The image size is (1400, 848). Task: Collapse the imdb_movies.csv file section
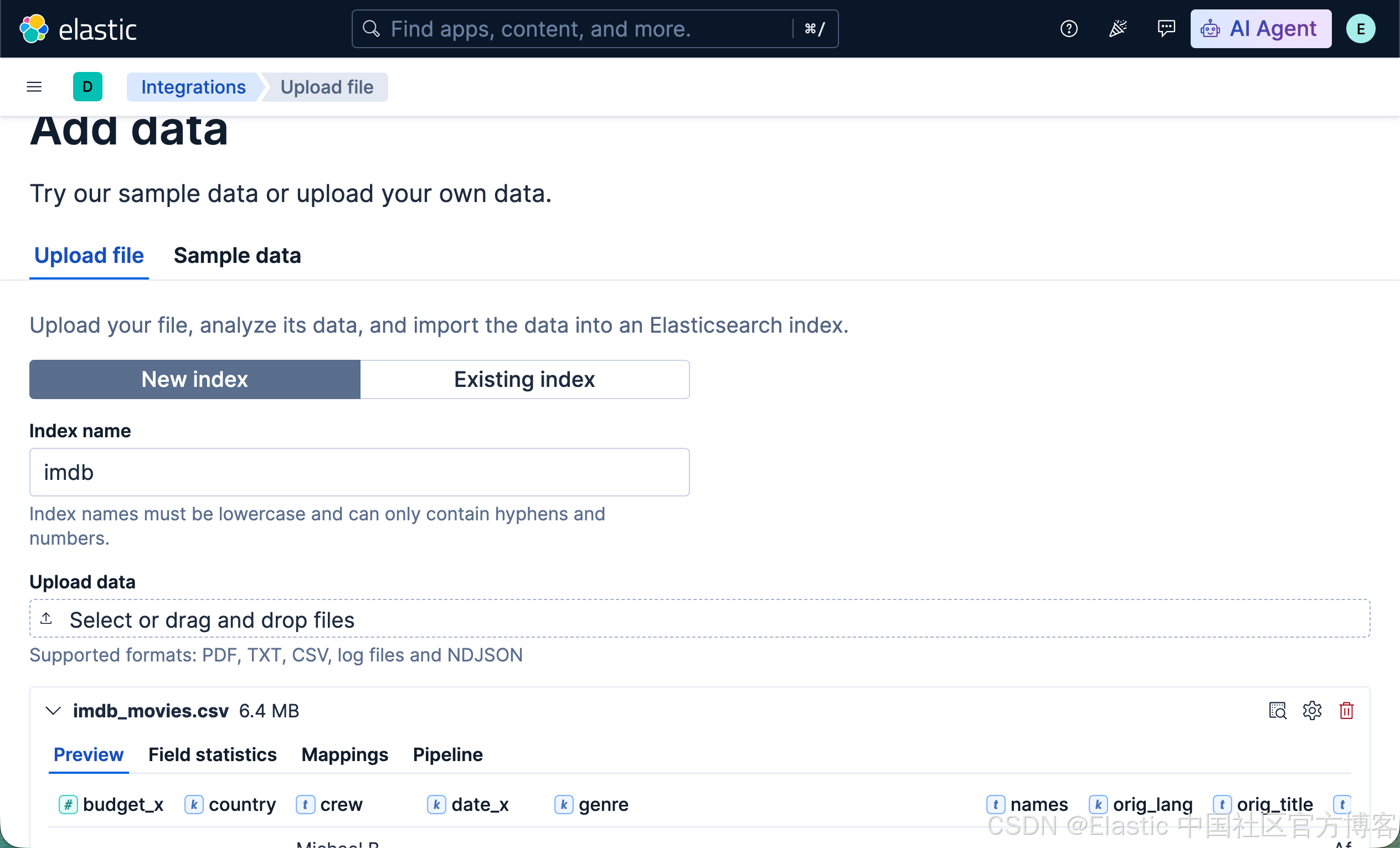click(53, 710)
